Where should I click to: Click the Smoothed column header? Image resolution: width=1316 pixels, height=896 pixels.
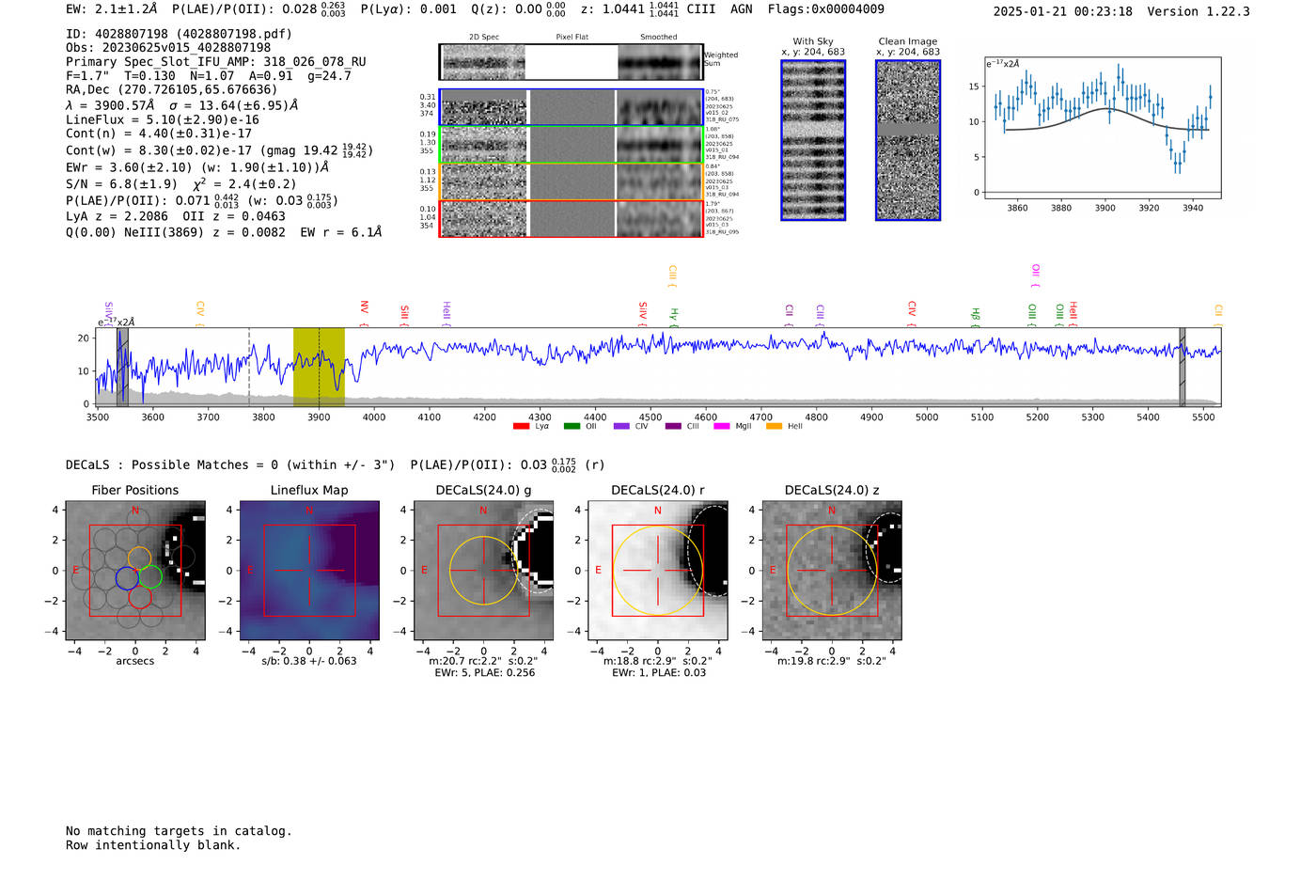coord(659,37)
